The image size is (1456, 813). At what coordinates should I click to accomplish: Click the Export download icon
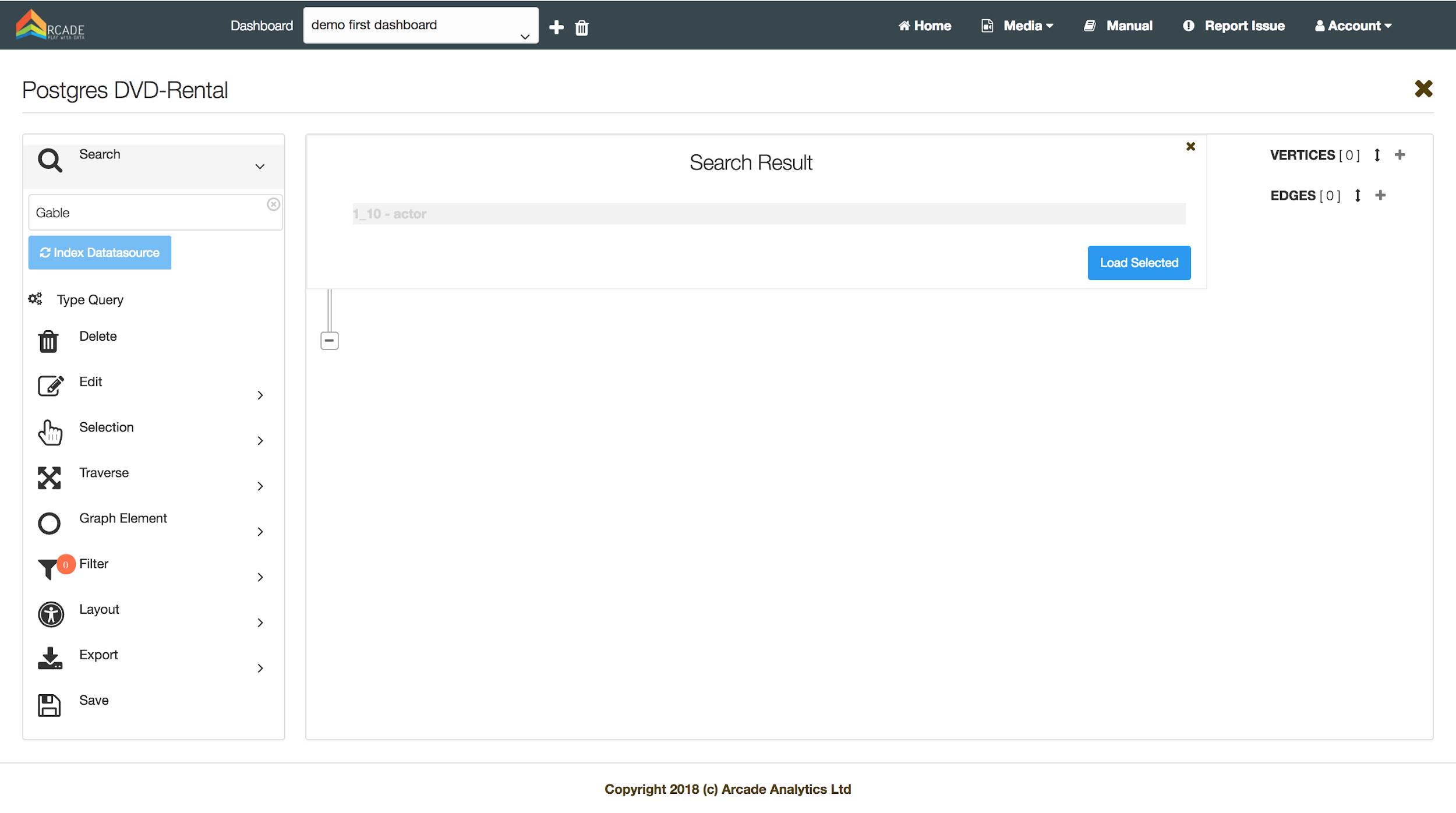coord(50,659)
